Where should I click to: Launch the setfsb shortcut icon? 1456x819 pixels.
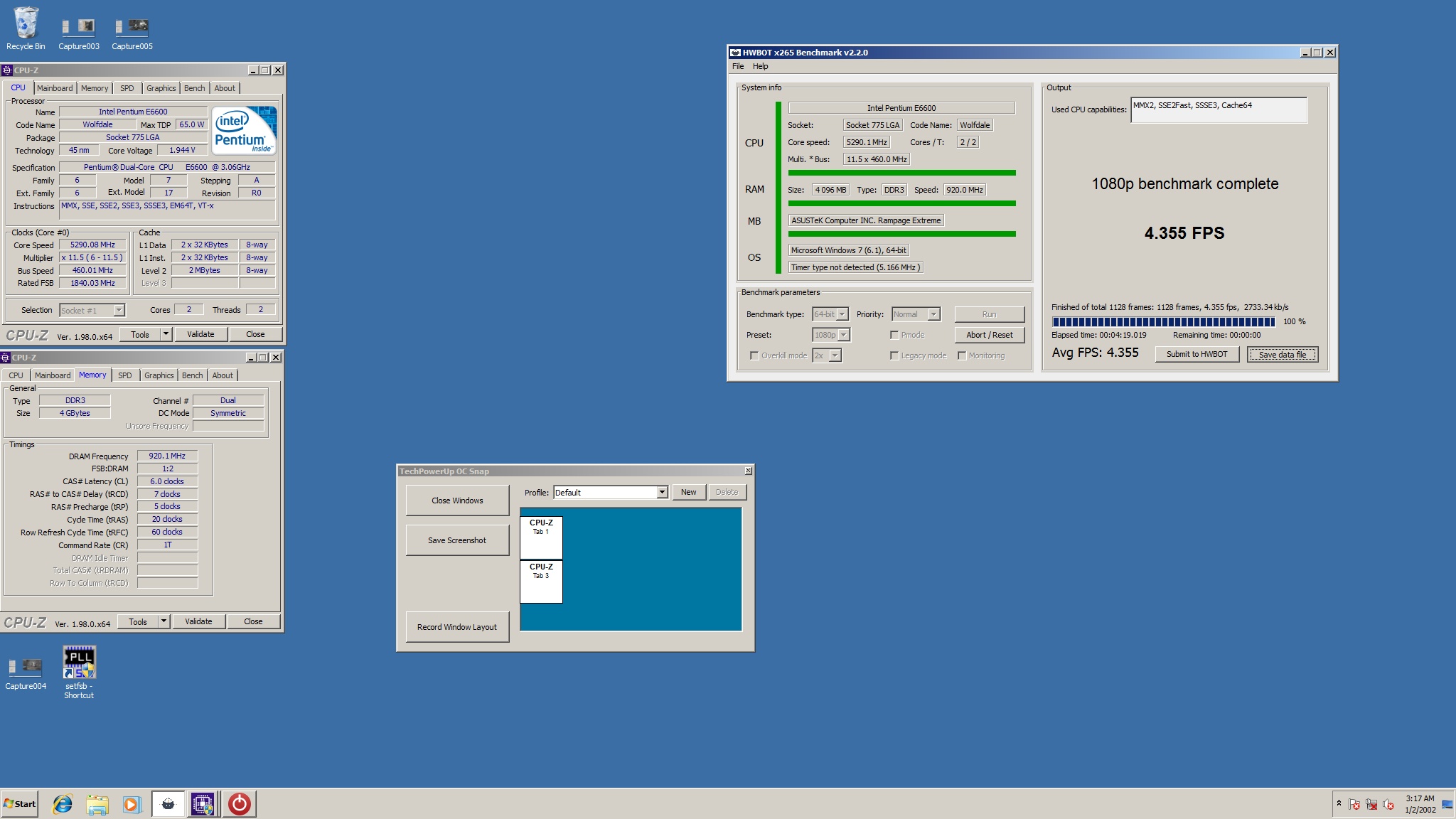79,672
